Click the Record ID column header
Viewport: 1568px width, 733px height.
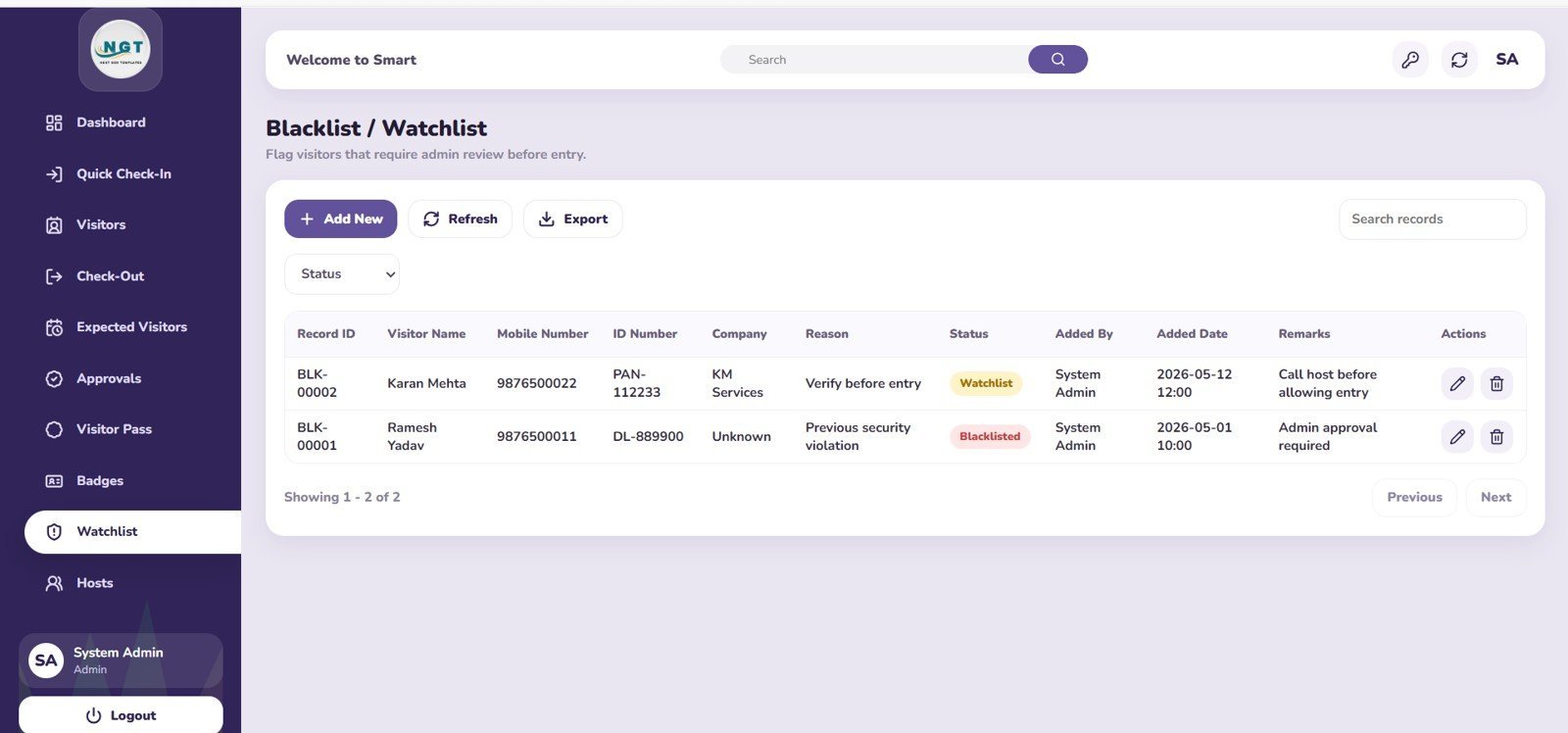[326, 334]
